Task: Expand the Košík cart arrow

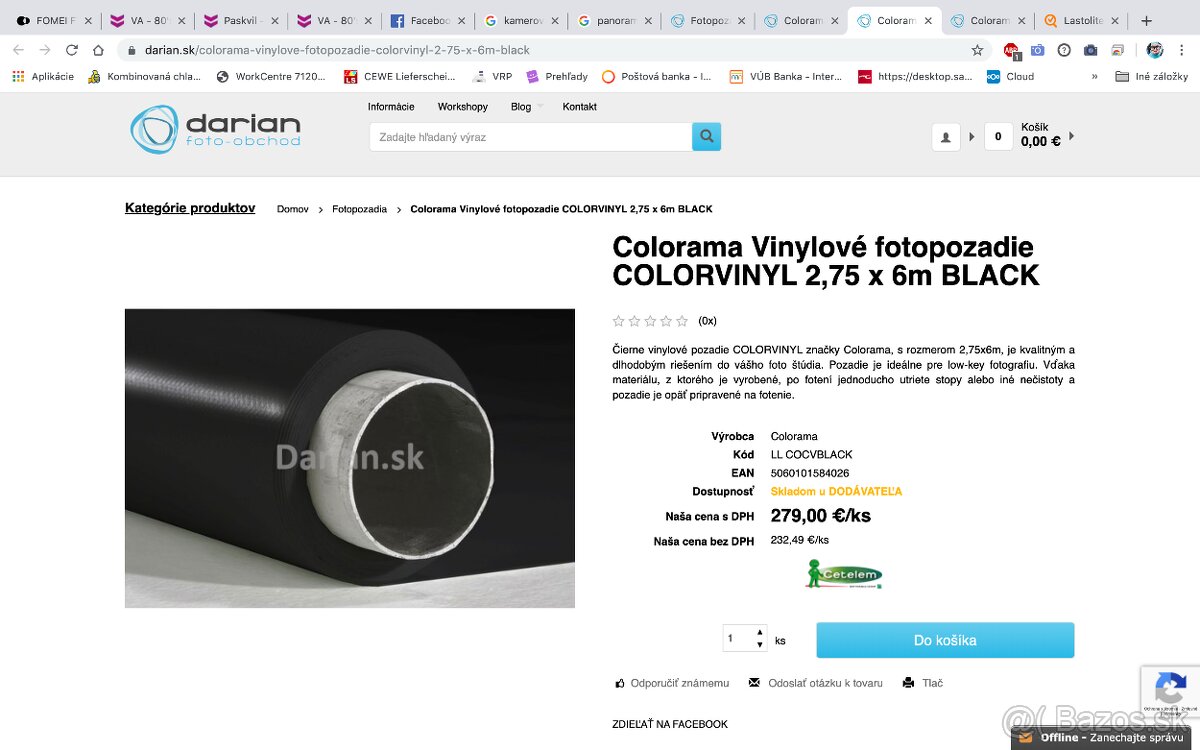Action: [x=1072, y=136]
